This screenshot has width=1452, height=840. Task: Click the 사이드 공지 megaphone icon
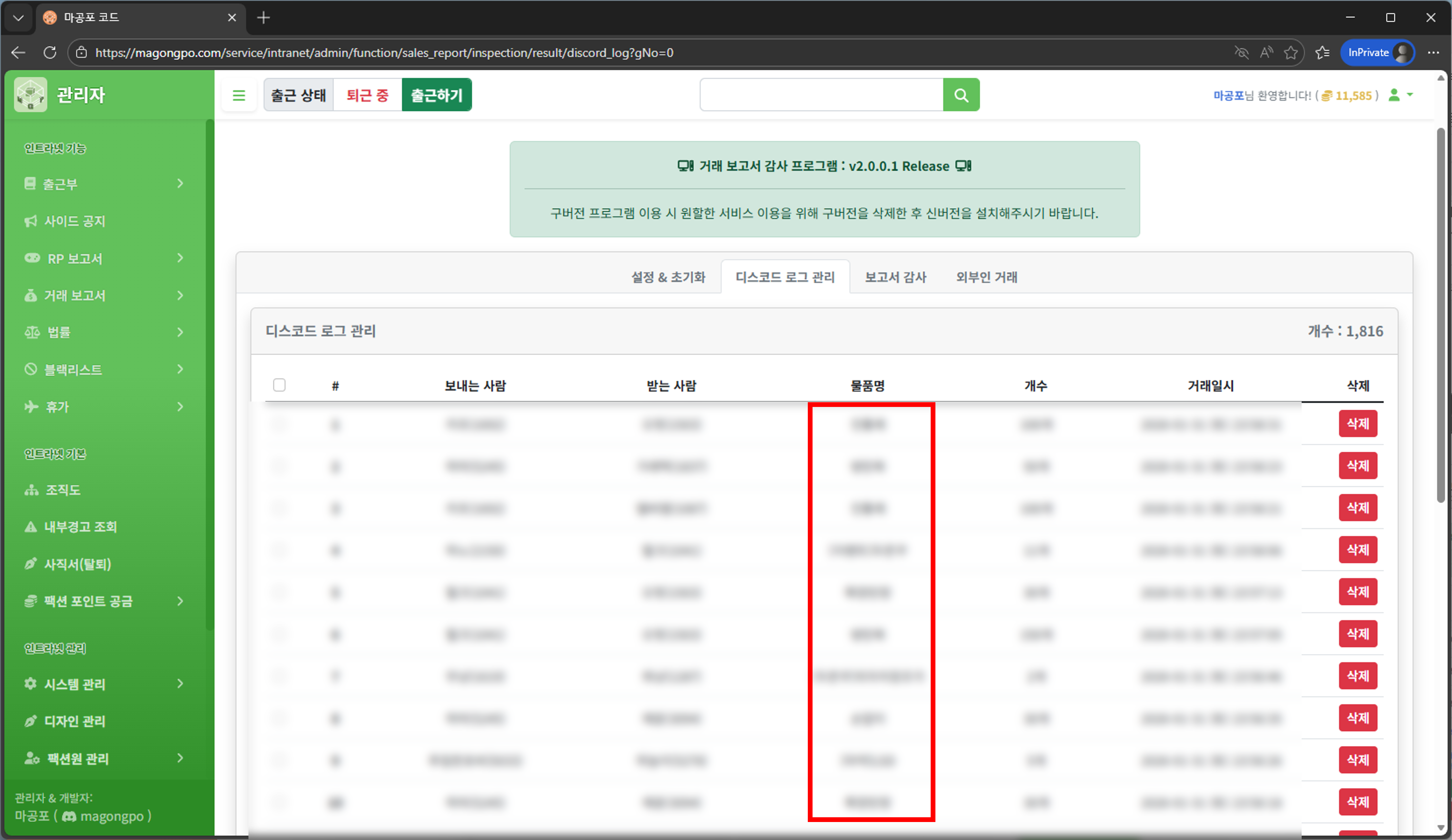[x=31, y=221]
